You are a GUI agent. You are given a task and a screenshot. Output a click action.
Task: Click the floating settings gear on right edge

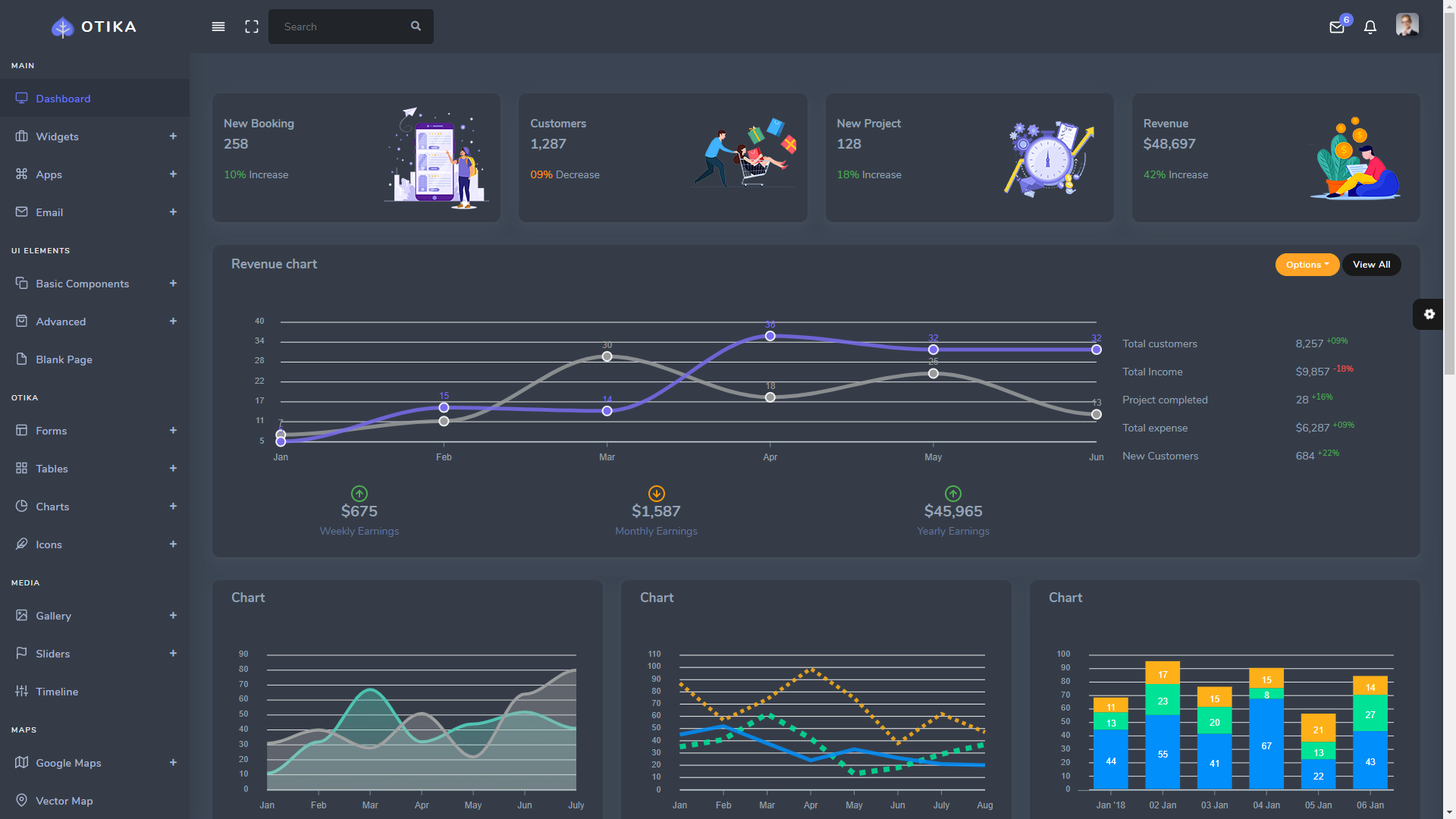coord(1429,314)
